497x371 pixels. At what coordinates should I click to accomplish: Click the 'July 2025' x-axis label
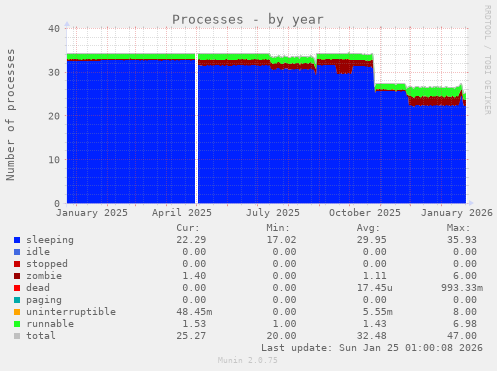[273, 213]
